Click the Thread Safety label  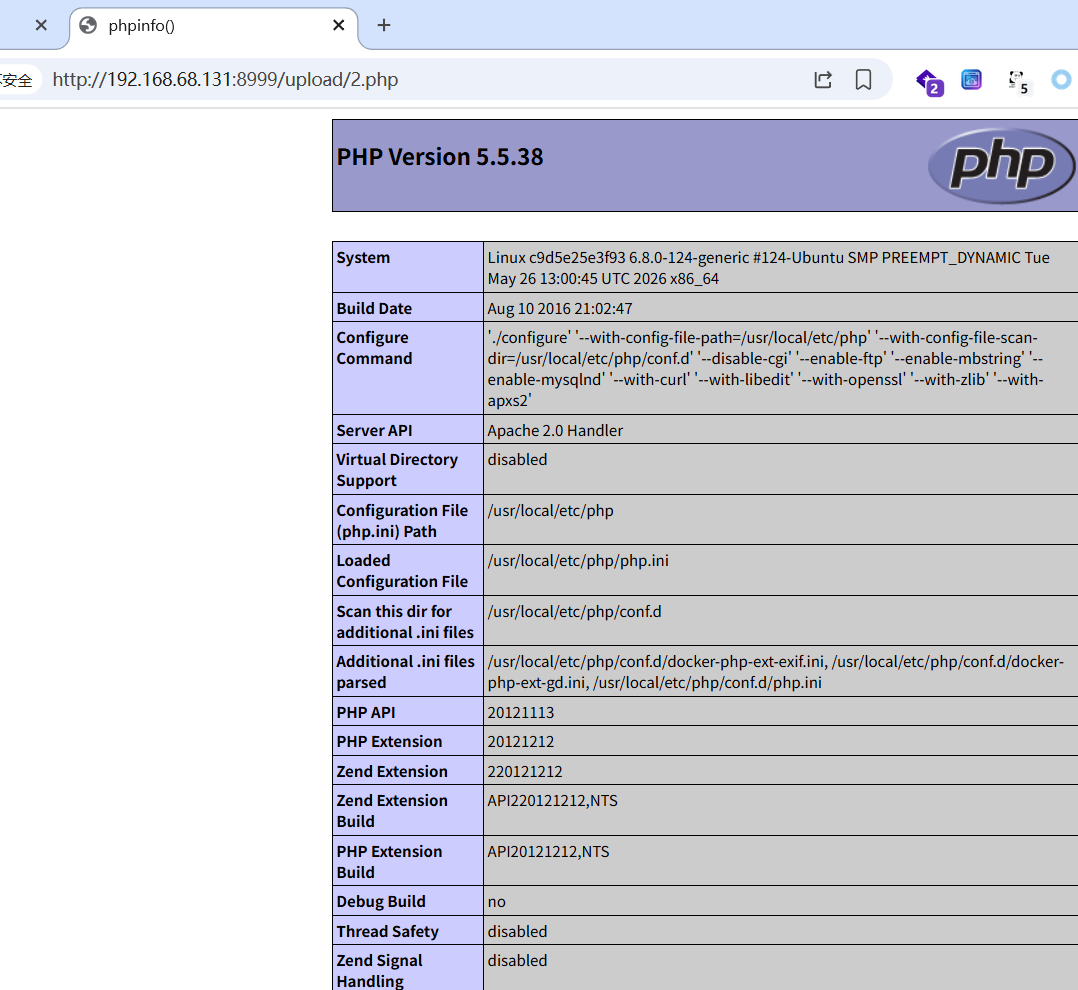pyautogui.click(x=387, y=932)
